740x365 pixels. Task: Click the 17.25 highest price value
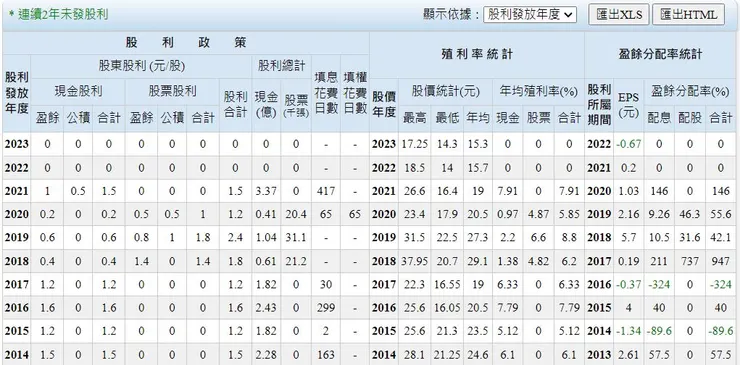pos(414,144)
